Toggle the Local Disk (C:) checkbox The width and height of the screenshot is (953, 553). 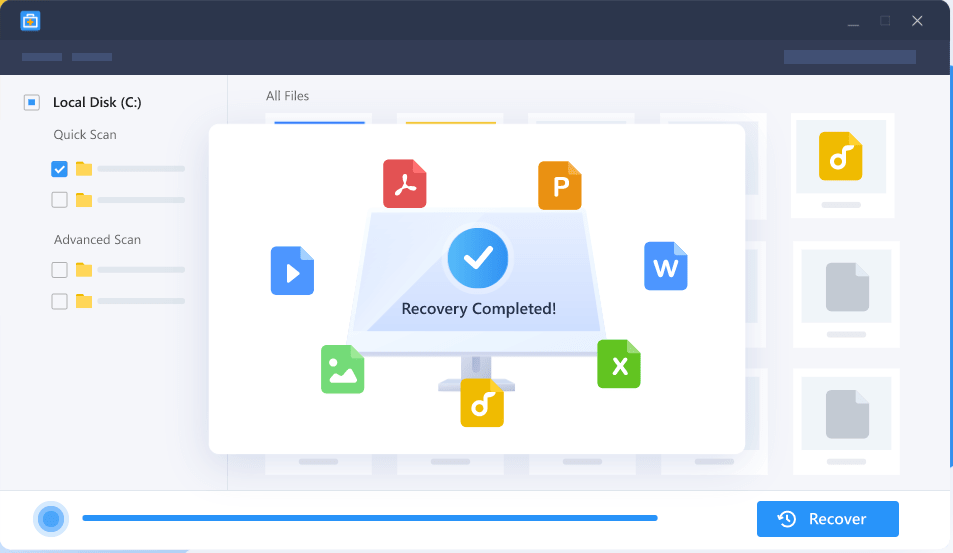32,102
